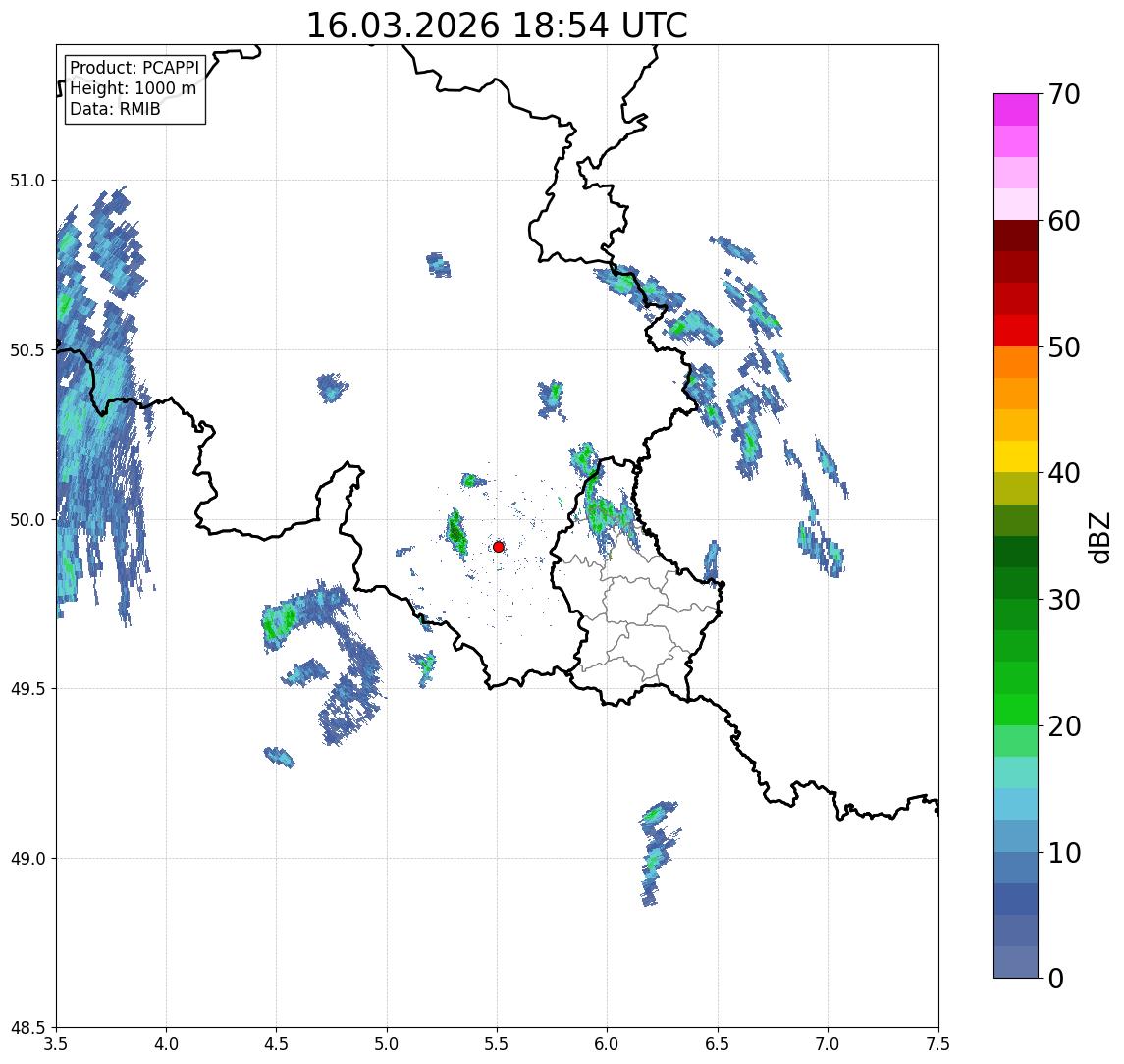This screenshot has height=1064, width=1124.
Task: Click the bright red colorbar segment near 50
Action: point(1016,331)
